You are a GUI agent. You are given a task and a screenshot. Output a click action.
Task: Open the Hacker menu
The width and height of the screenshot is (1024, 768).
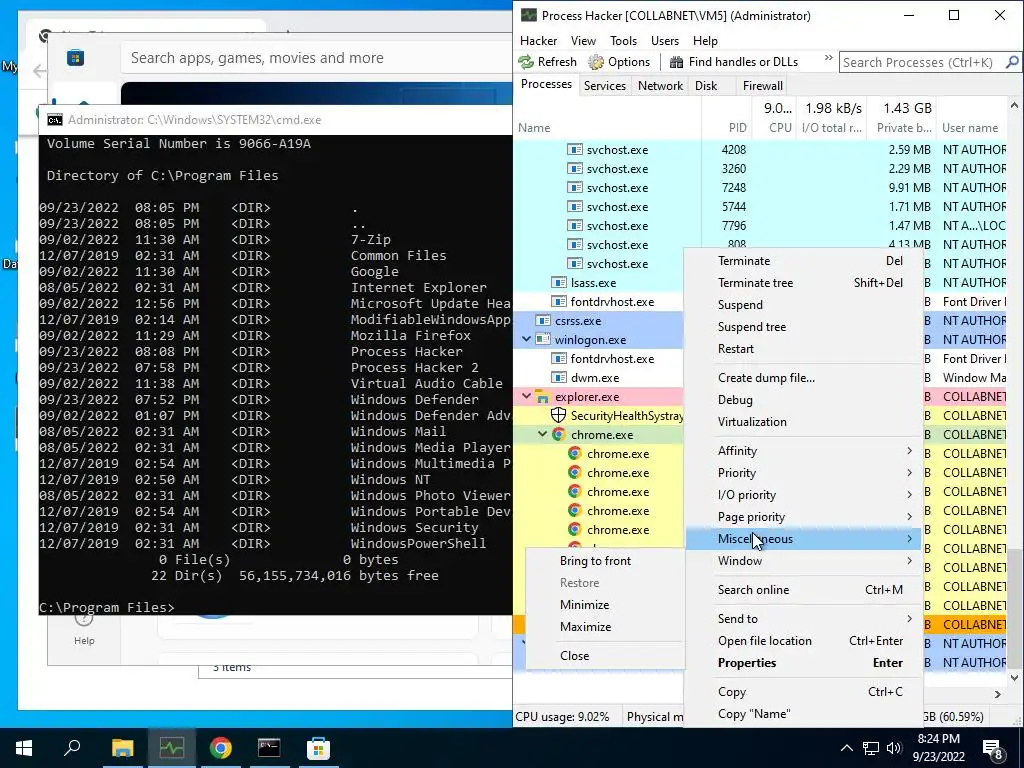(538, 40)
